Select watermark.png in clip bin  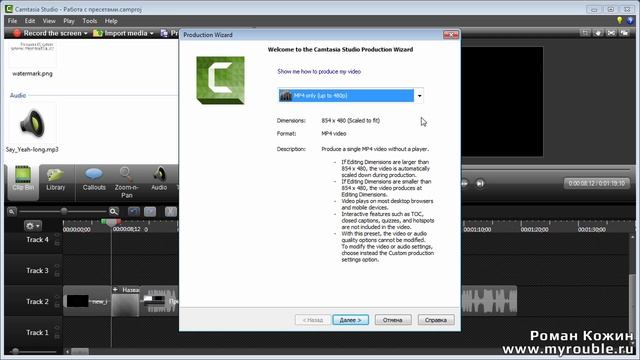click(x=32, y=58)
